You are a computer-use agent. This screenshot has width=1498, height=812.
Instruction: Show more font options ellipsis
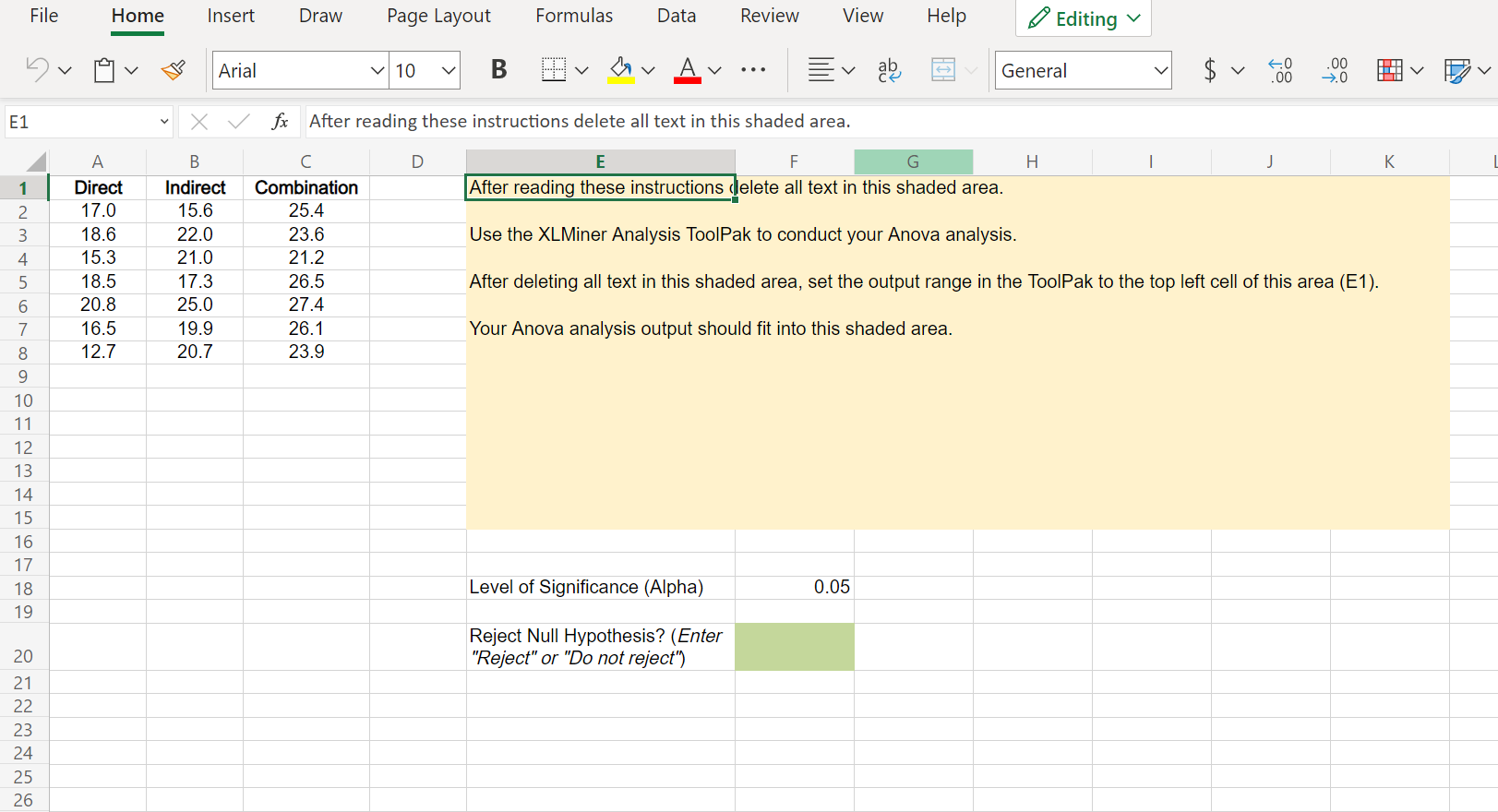[753, 70]
